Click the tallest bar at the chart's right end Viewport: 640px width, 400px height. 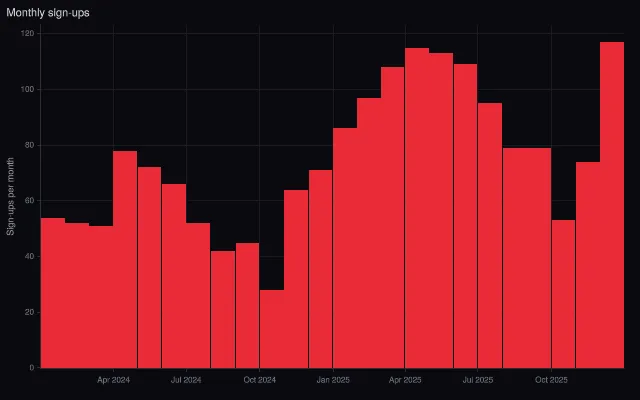pyautogui.click(x=612, y=205)
